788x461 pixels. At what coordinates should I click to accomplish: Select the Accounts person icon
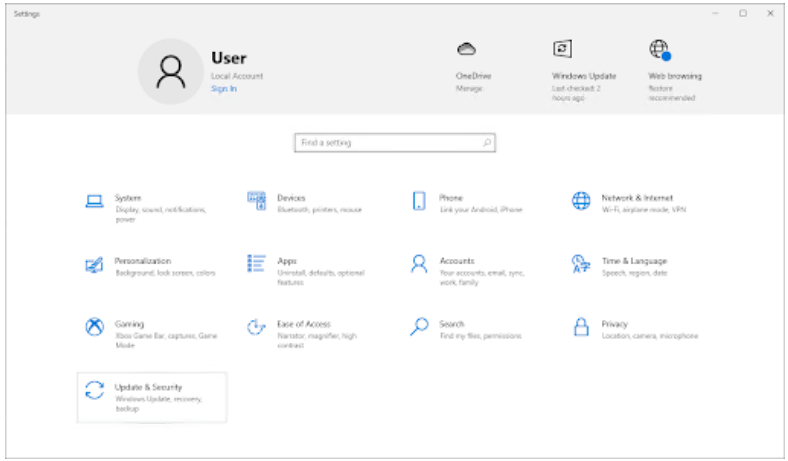[419, 264]
